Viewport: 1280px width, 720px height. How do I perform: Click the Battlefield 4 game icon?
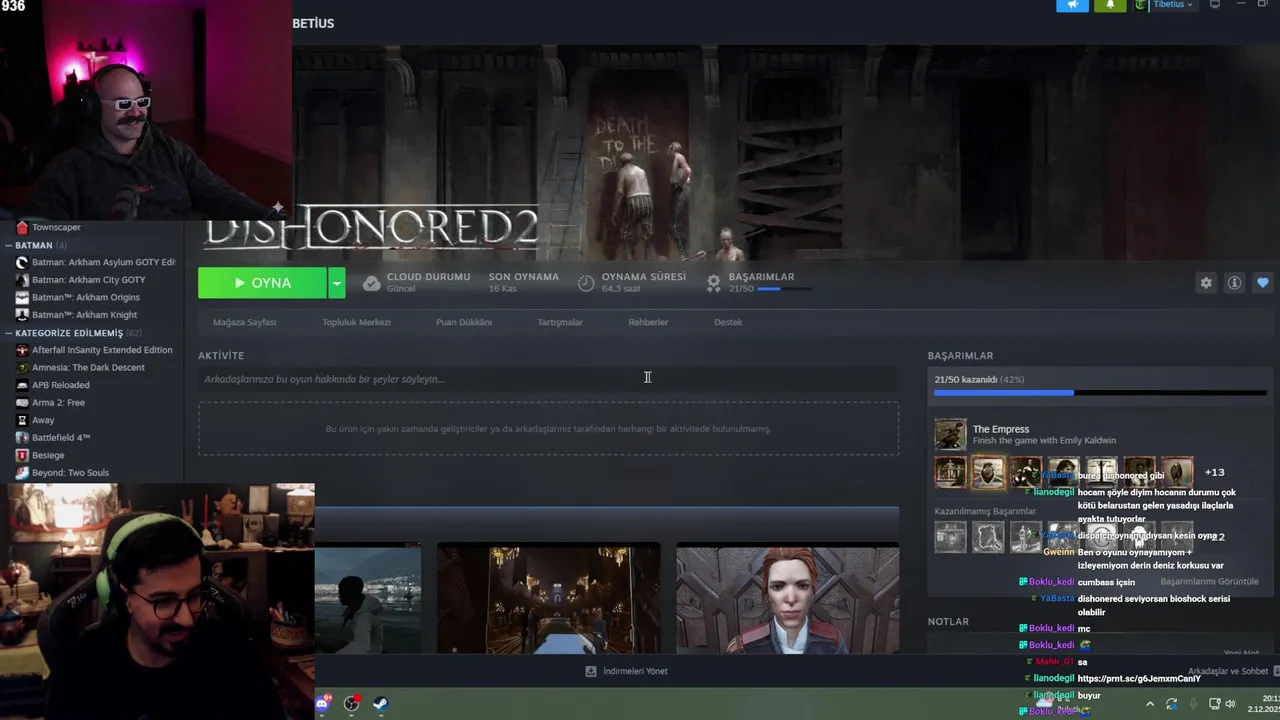click(x=22, y=437)
